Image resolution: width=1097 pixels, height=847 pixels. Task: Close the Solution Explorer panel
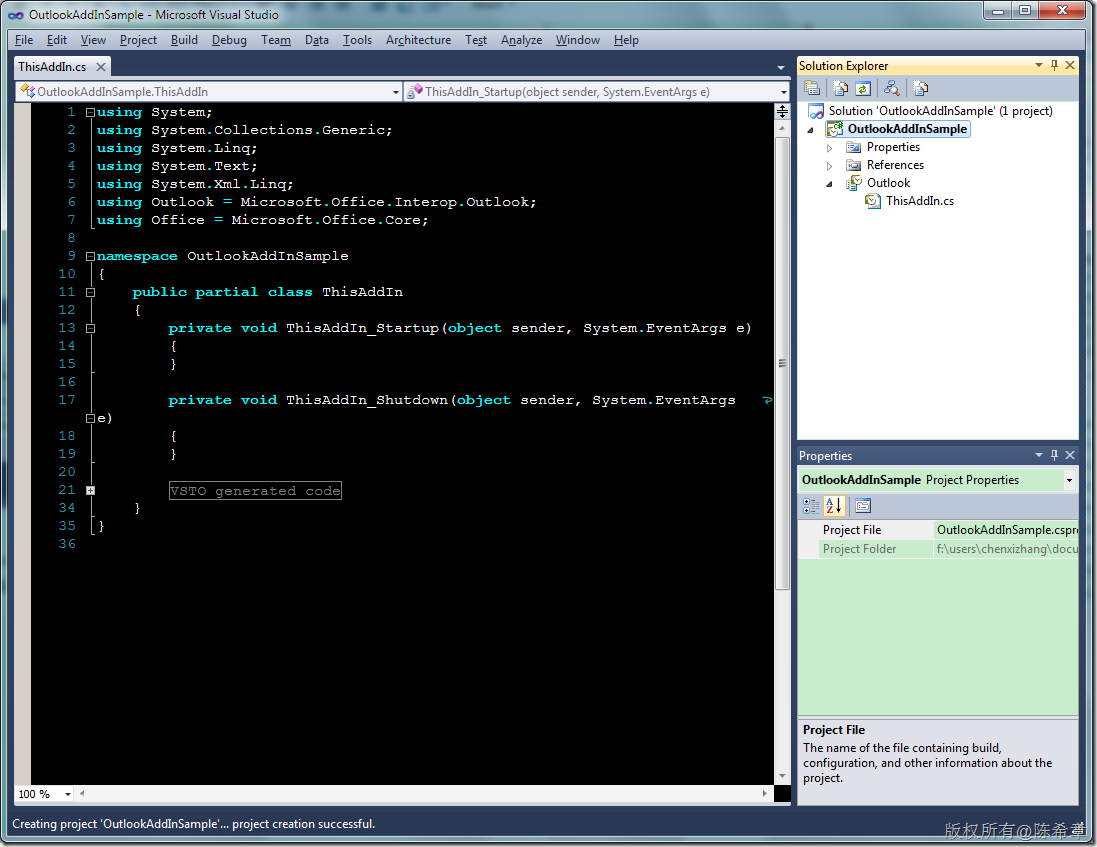[x=1070, y=65]
